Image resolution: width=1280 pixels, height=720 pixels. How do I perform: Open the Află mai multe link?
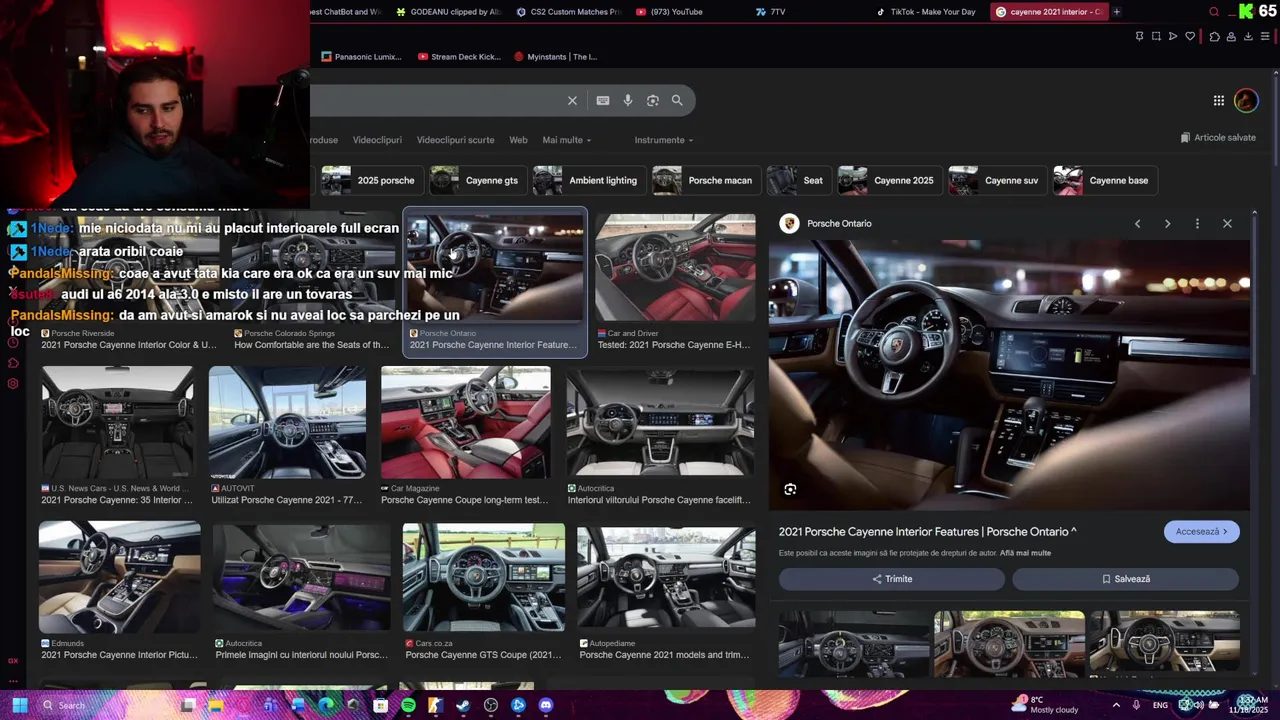click(1025, 553)
